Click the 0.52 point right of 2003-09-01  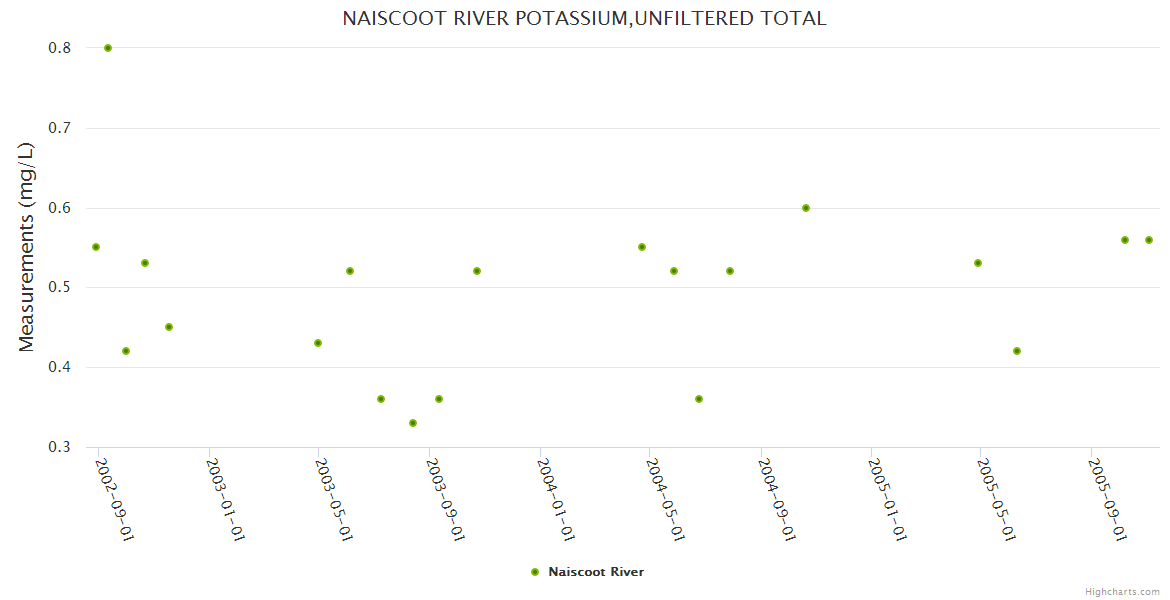(x=477, y=271)
